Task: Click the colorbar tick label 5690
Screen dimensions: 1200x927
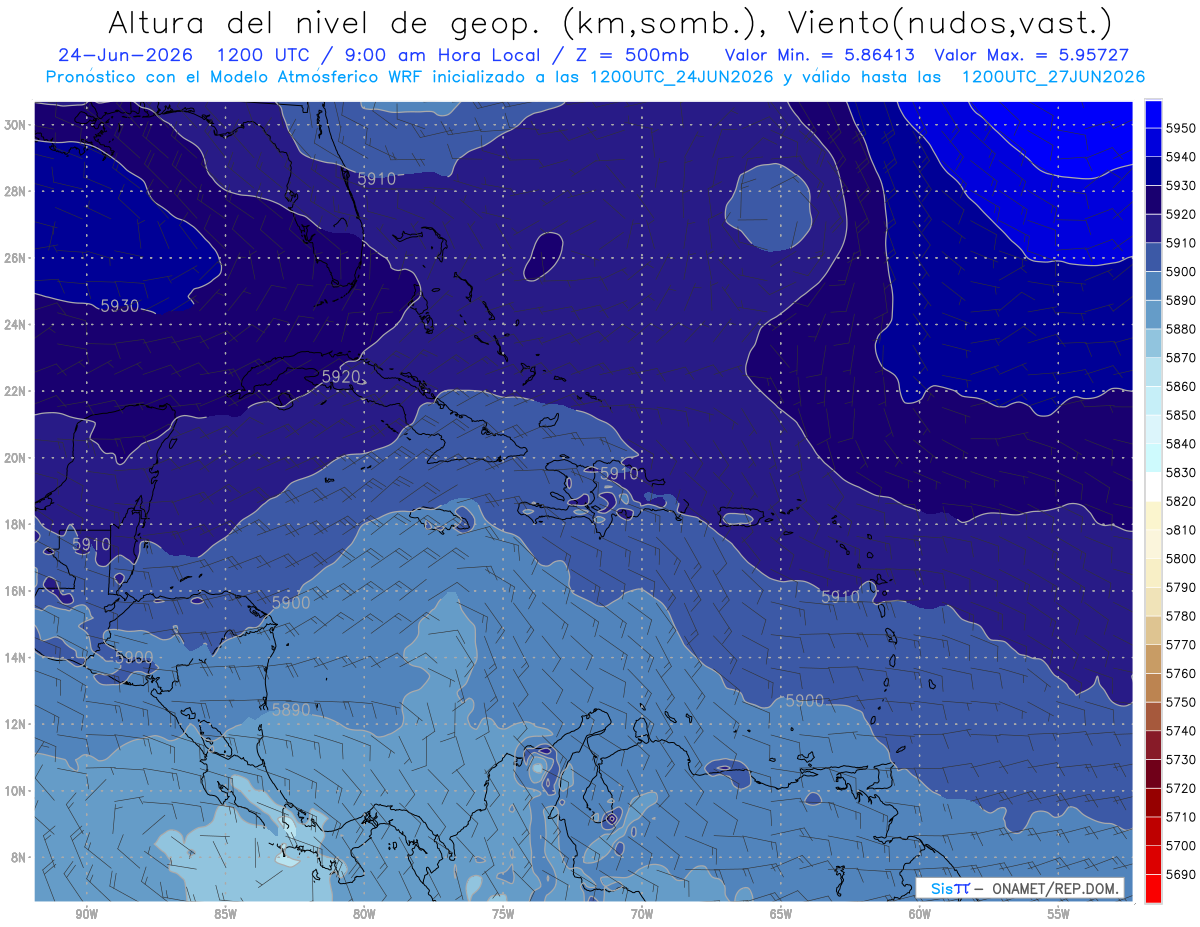Action: coord(1180,874)
